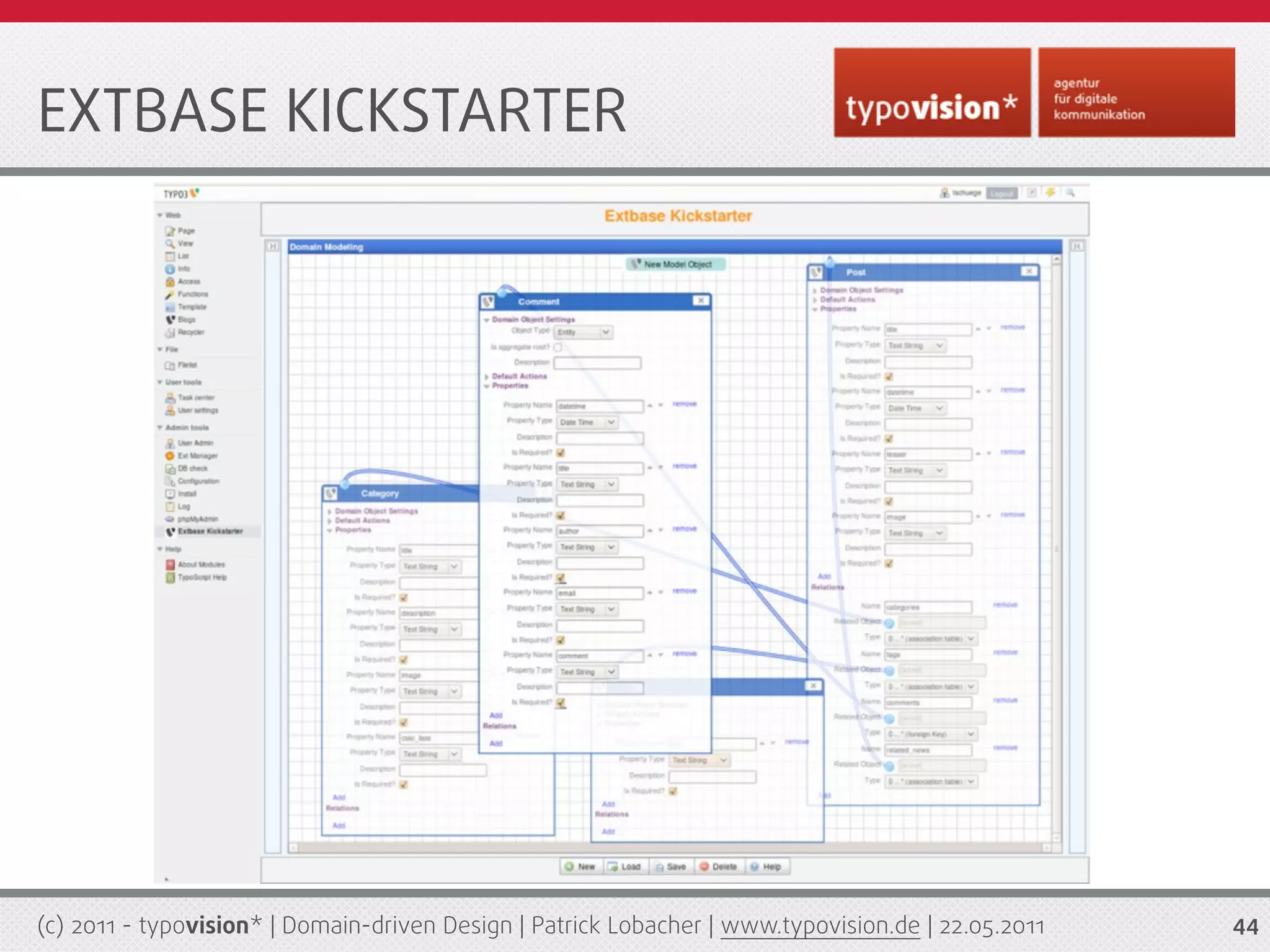Open the Ext Manager module

tap(192, 456)
